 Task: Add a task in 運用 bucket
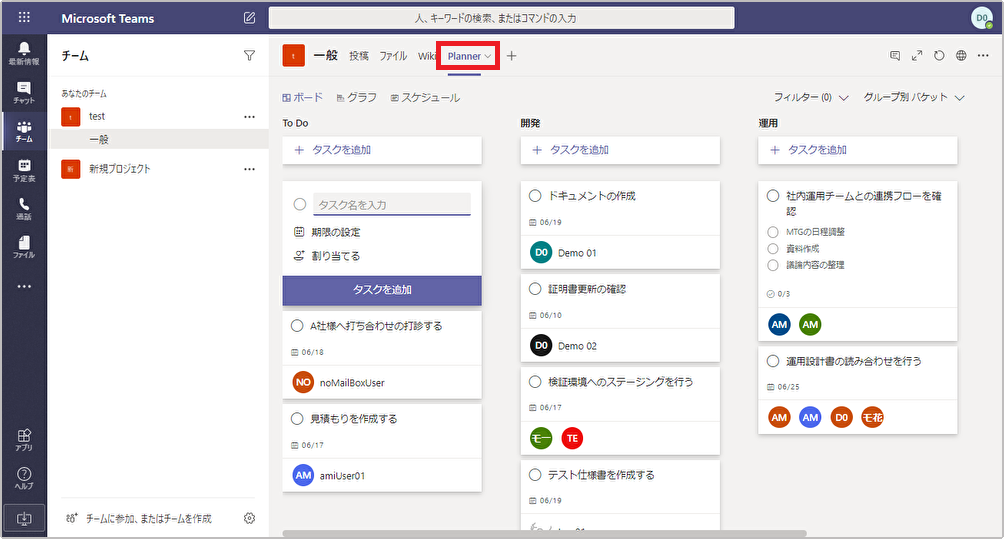coord(858,150)
